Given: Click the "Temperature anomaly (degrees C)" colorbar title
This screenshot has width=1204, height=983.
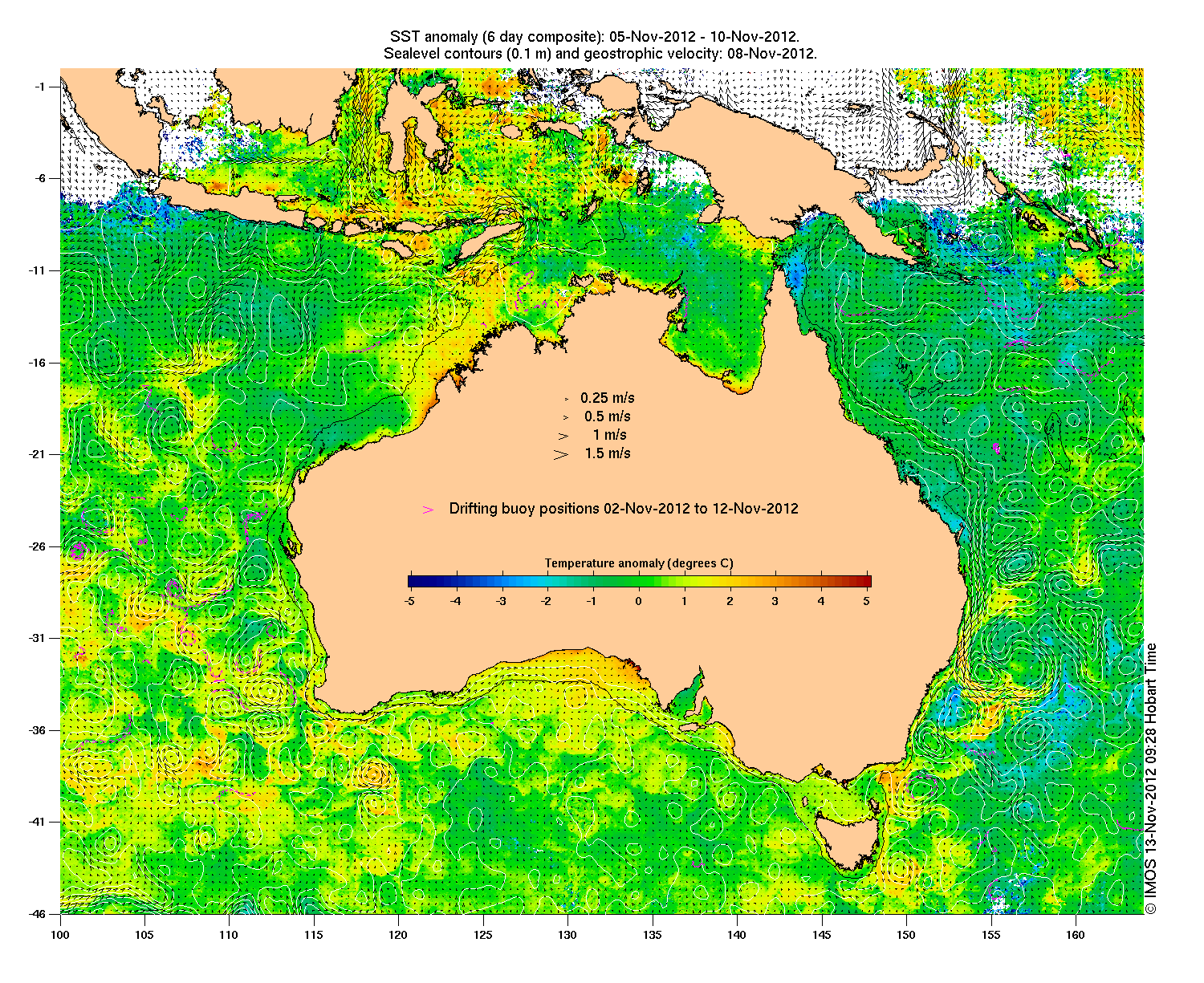Looking at the screenshot, I should pyautogui.click(x=639, y=563).
